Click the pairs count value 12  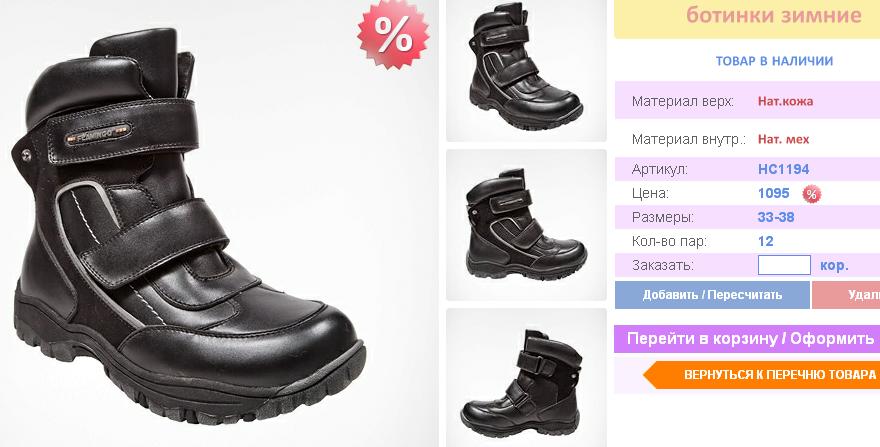tap(766, 241)
